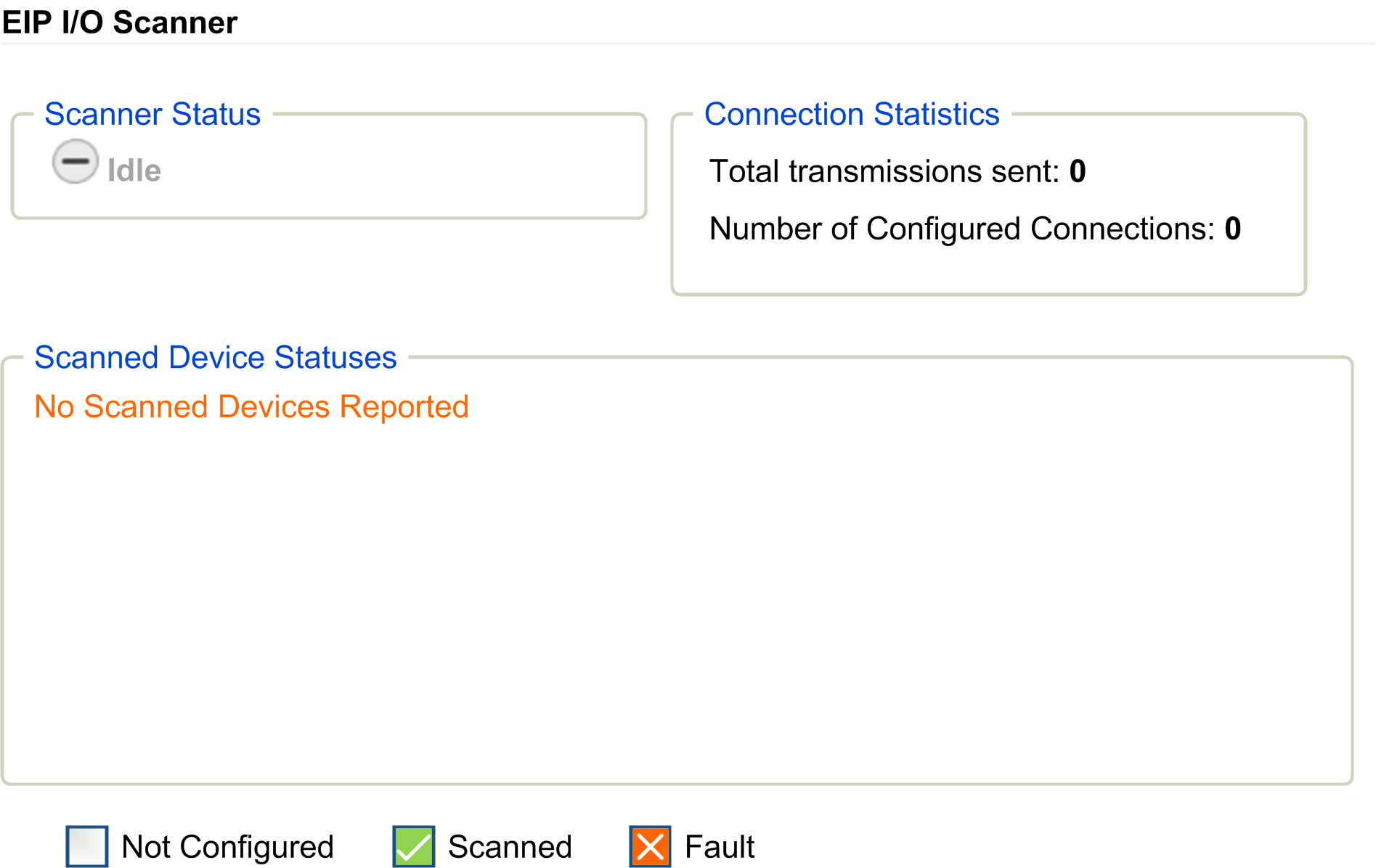This screenshot has height=868, width=1376.
Task: Click the Not Configured legend label
Action: click(227, 847)
